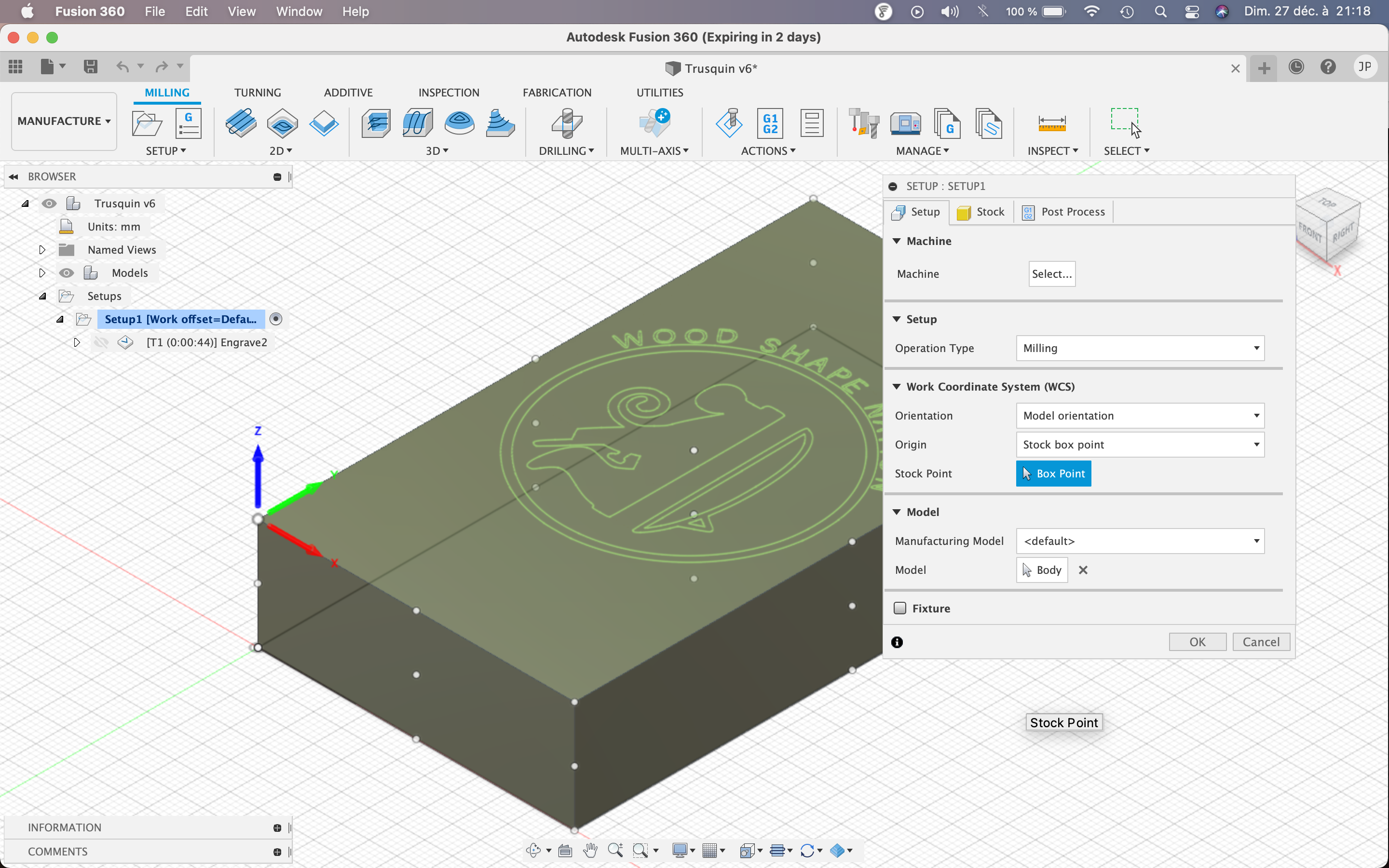Switch to the Stock tab
Screen dimensions: 1389x868
click(x=981, y=212)
